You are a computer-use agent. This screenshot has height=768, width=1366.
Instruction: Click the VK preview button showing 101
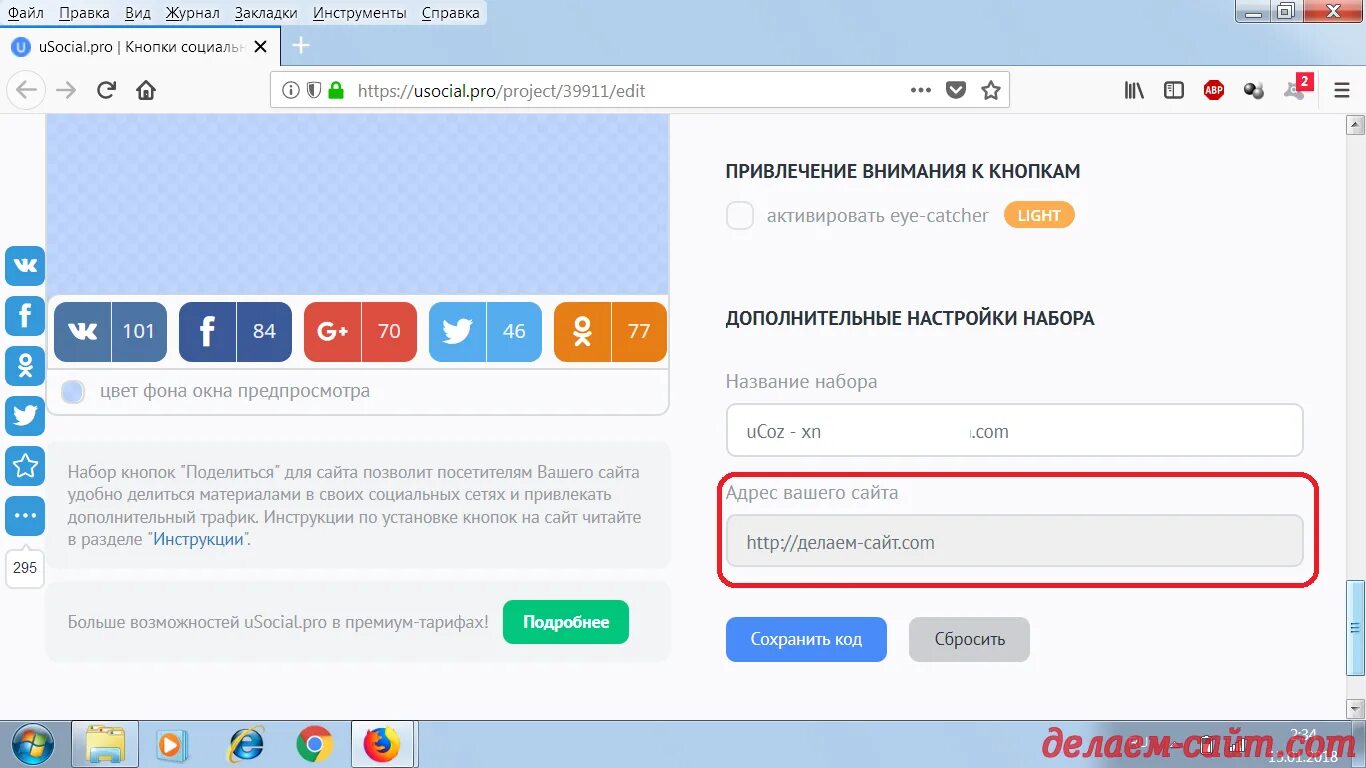pyautogui.click(x=110, y=331)
